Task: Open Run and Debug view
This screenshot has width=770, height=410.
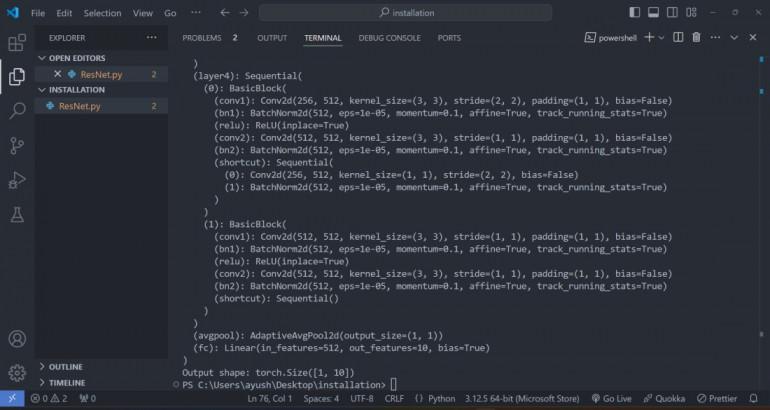Action: point(17,180)
